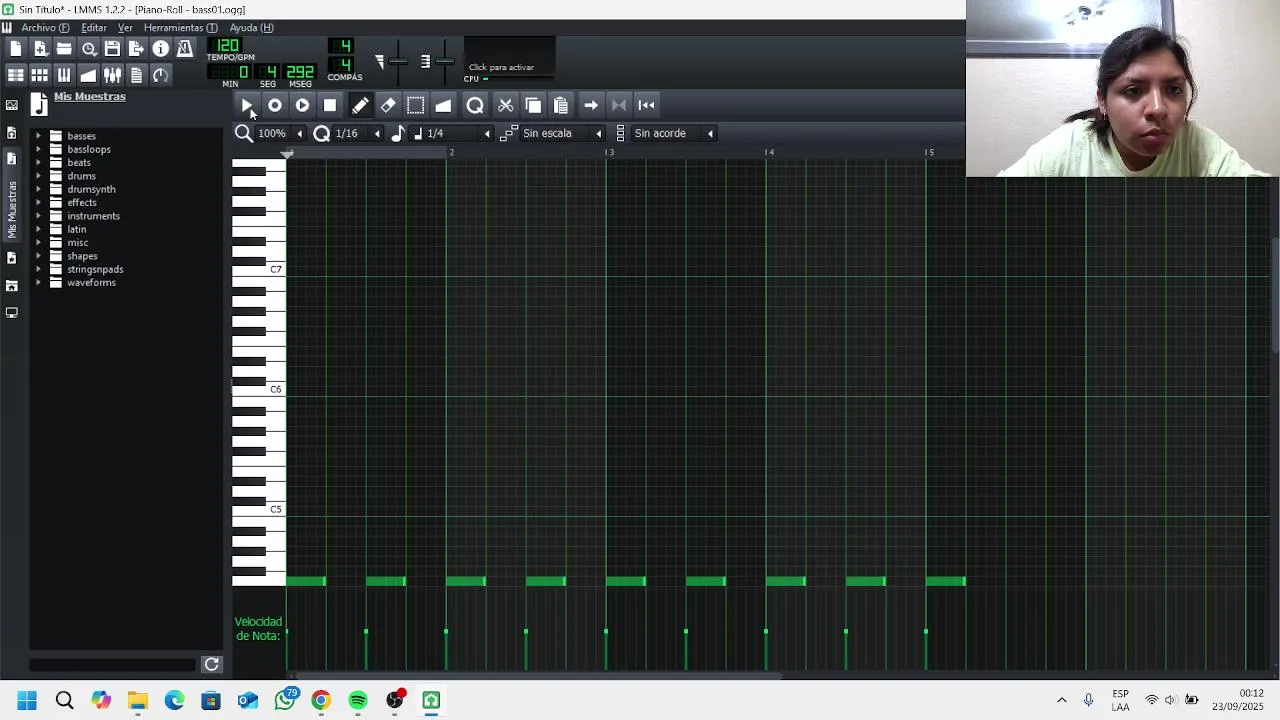Stop playback in piano roll
This screenshot has height=720, width=1280.
(x=330, y=105)
